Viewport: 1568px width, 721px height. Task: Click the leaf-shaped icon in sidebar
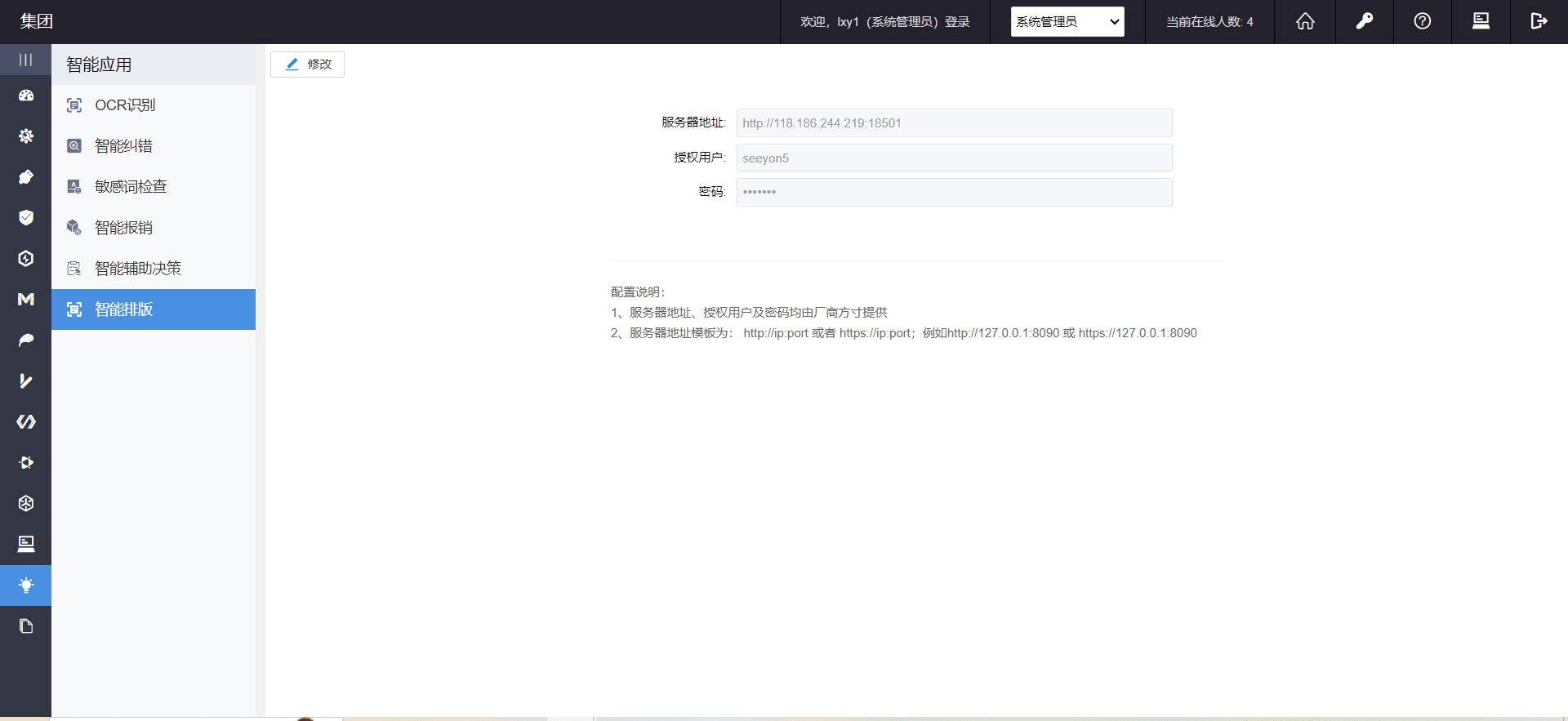click(26, 340)
